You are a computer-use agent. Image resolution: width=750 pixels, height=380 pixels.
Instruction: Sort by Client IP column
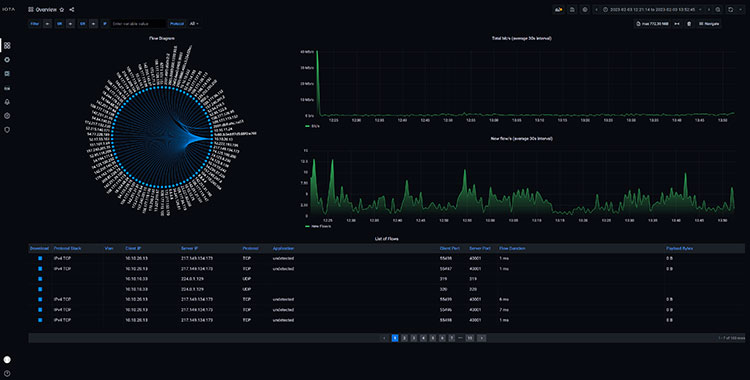click(x=133, y=248)
